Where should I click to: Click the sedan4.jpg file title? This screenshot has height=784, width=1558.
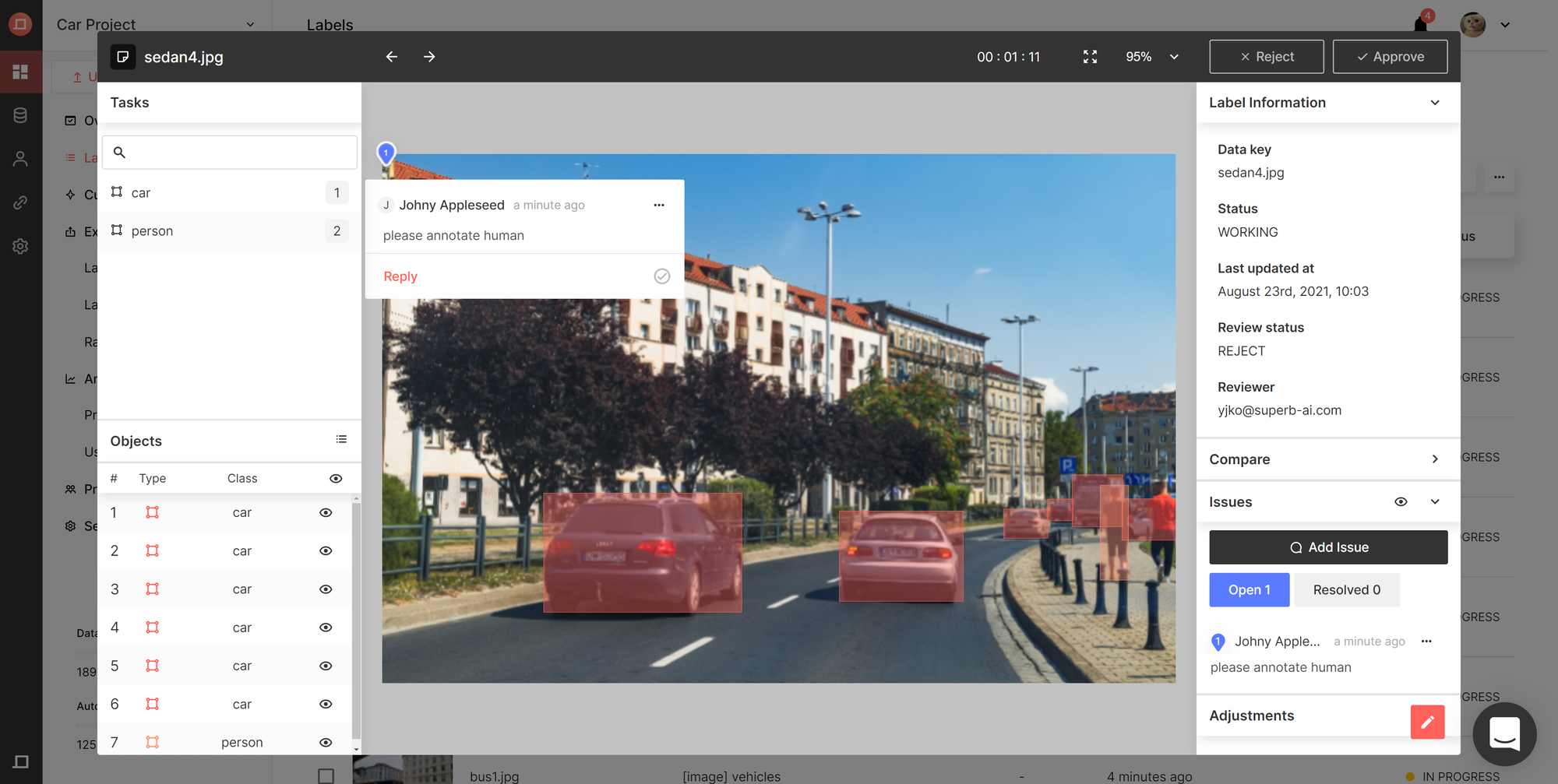pyautogui.click(x=184, y=57)
